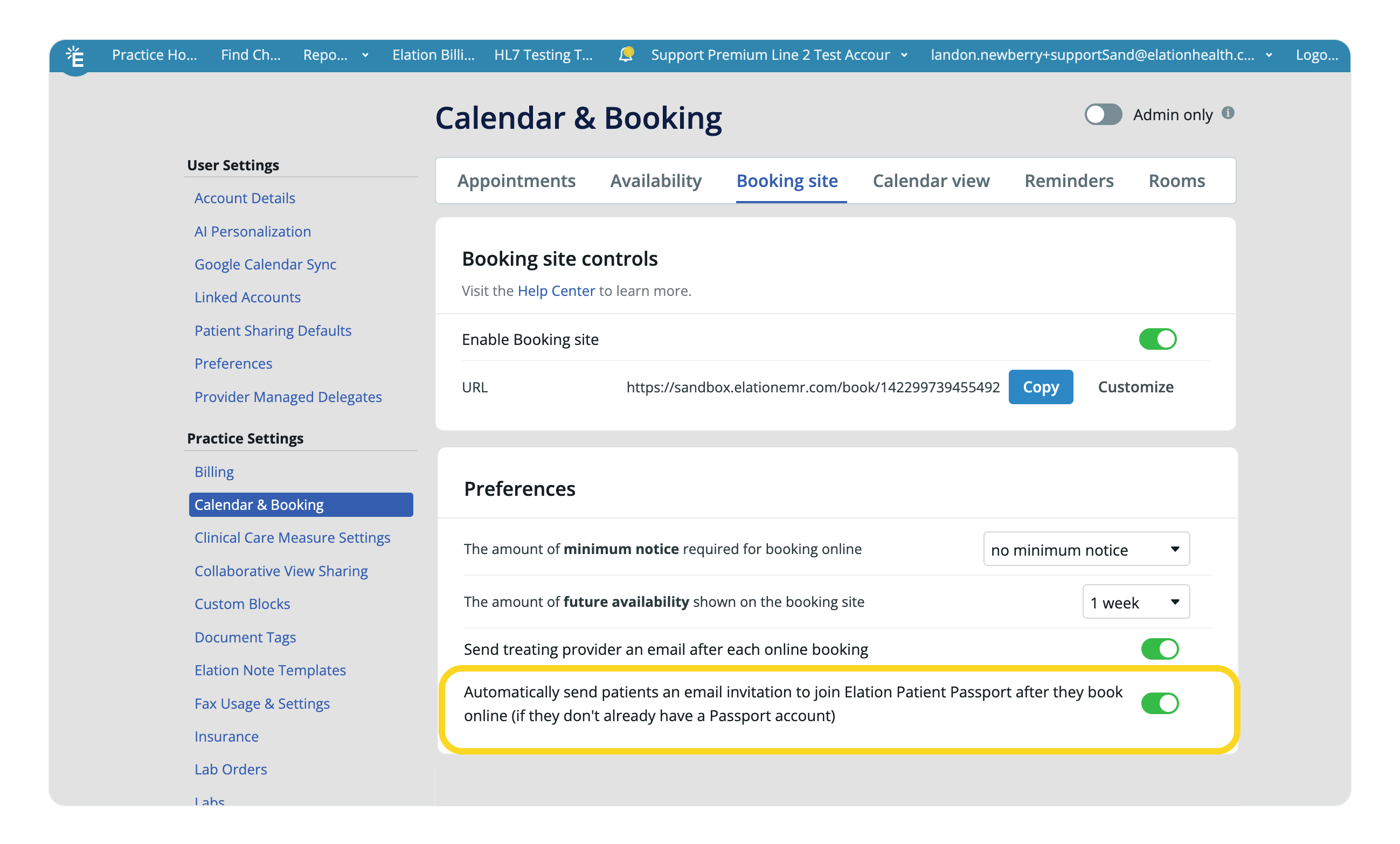Click the booking site URL text
Screen dimensions: 1400x844
(813, 387)
